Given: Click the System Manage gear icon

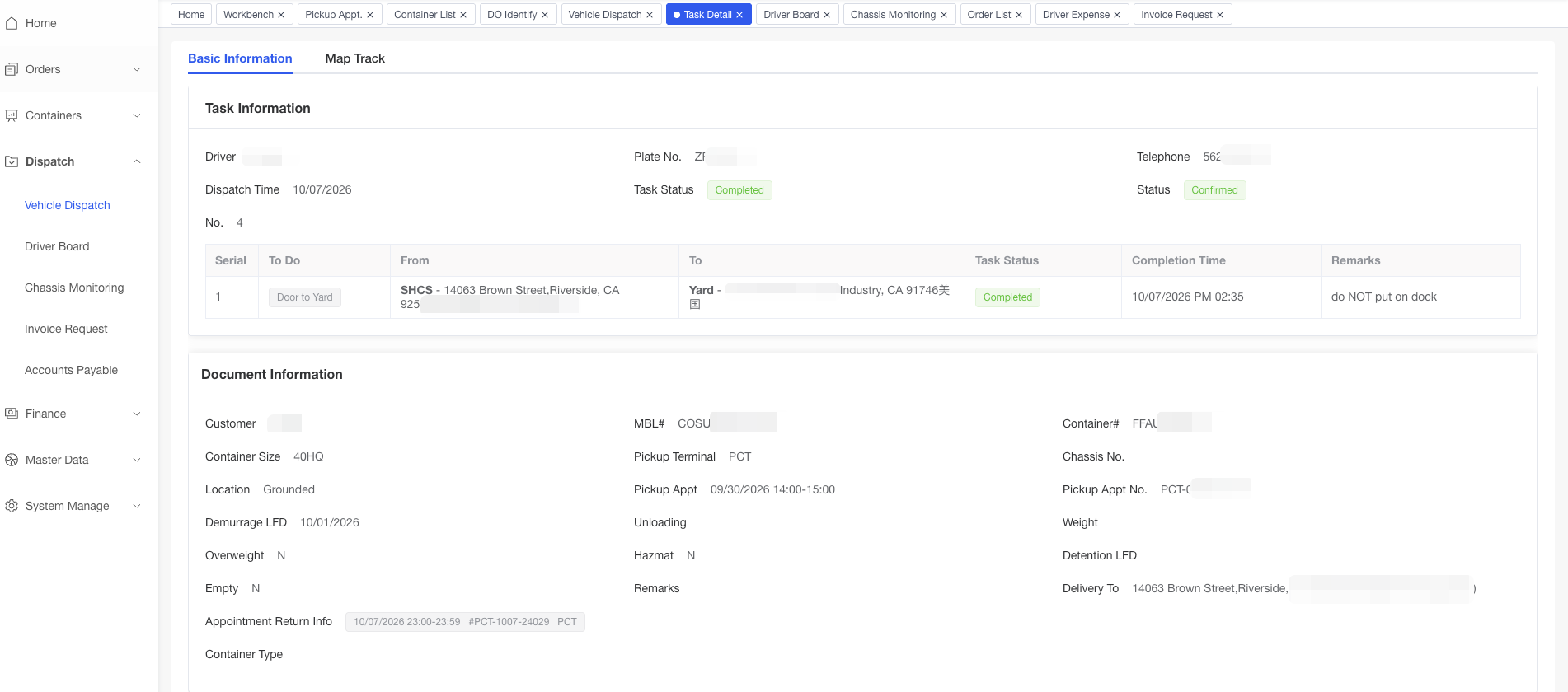Looking at the screenshot, I should click(12, 506).
